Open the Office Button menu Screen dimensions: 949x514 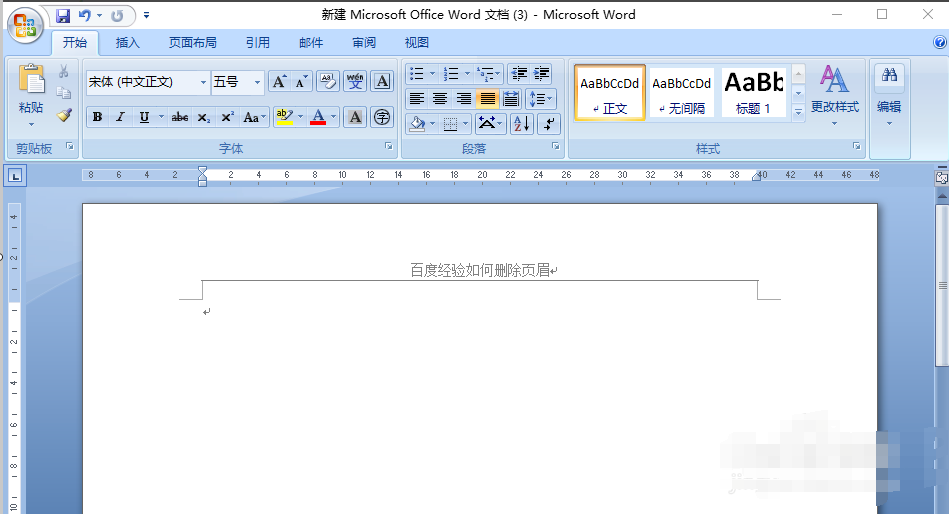point(25,26)
